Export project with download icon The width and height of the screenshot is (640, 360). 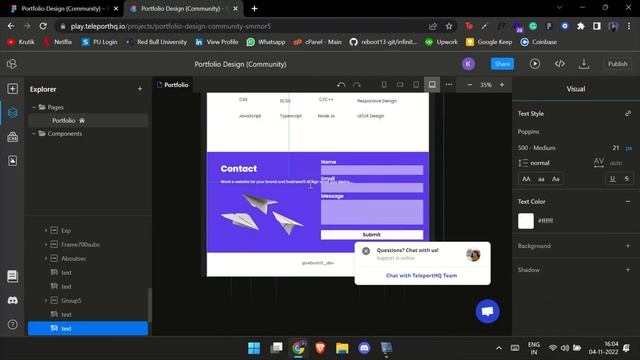coord(584,64)
